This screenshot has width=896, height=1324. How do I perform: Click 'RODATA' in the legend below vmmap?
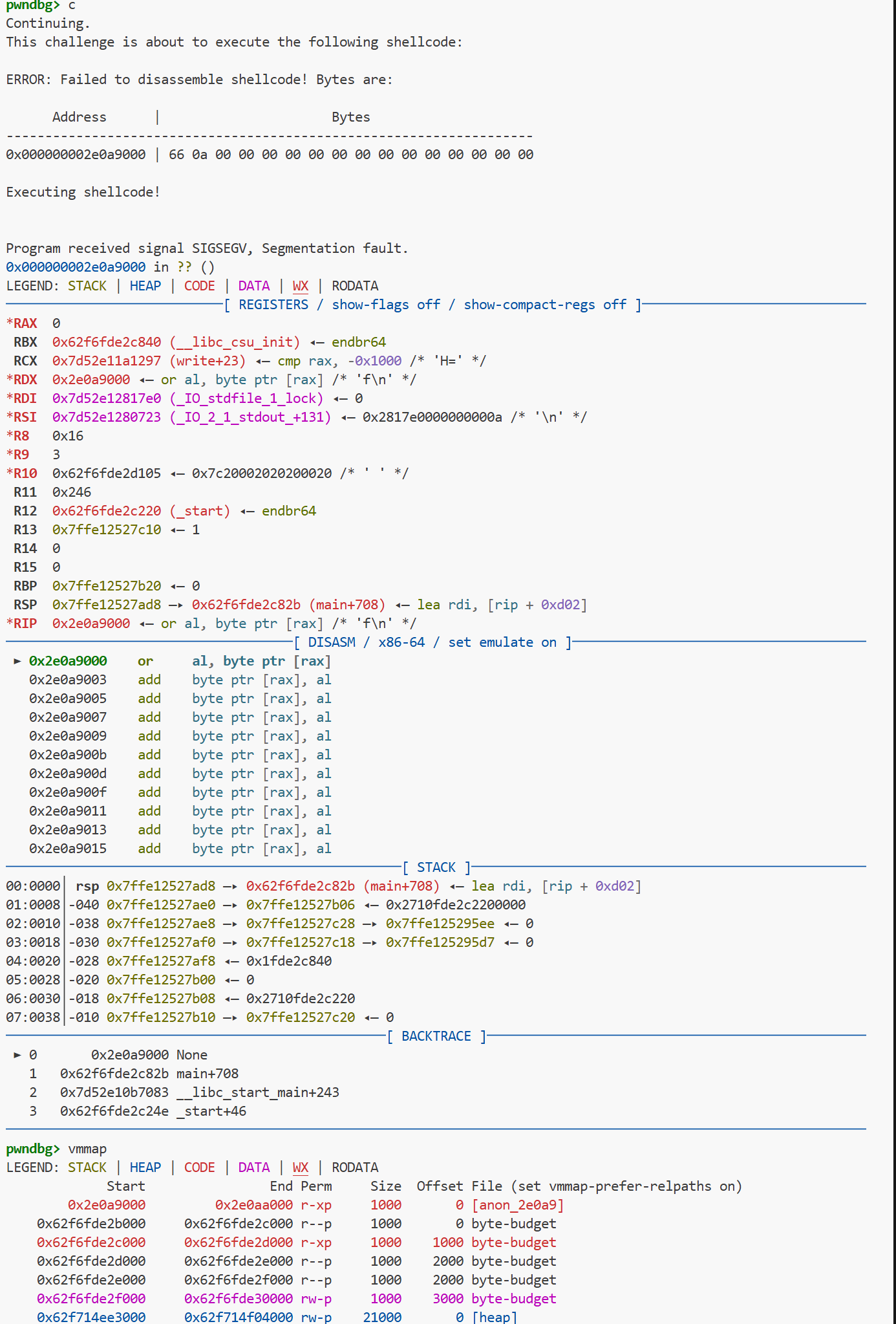(x=355, y=1167)
